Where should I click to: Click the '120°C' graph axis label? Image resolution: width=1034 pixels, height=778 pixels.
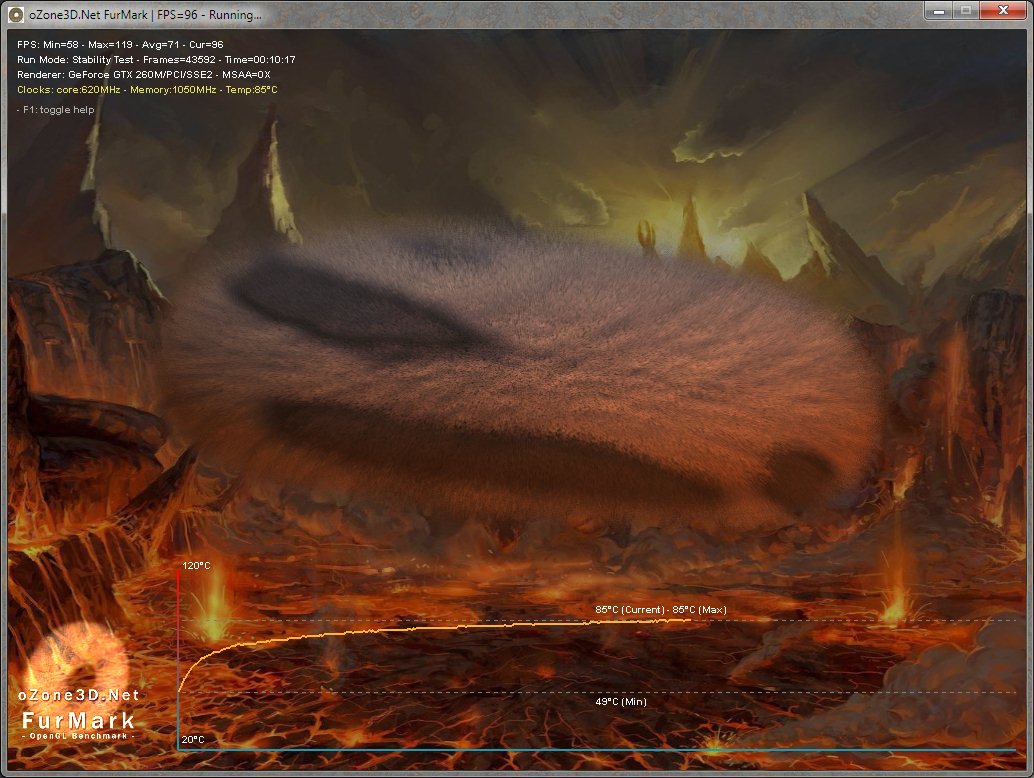click(x=196, y=566)
